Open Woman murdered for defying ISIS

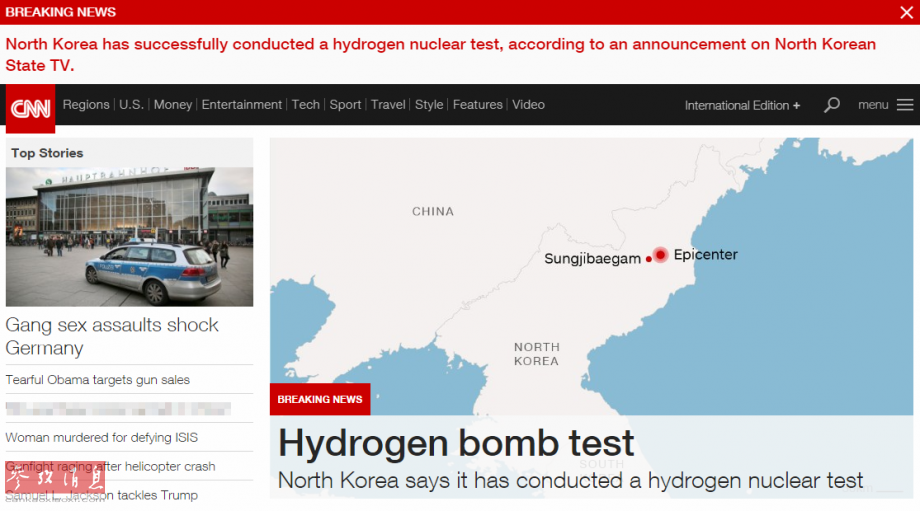click(102, 438)
